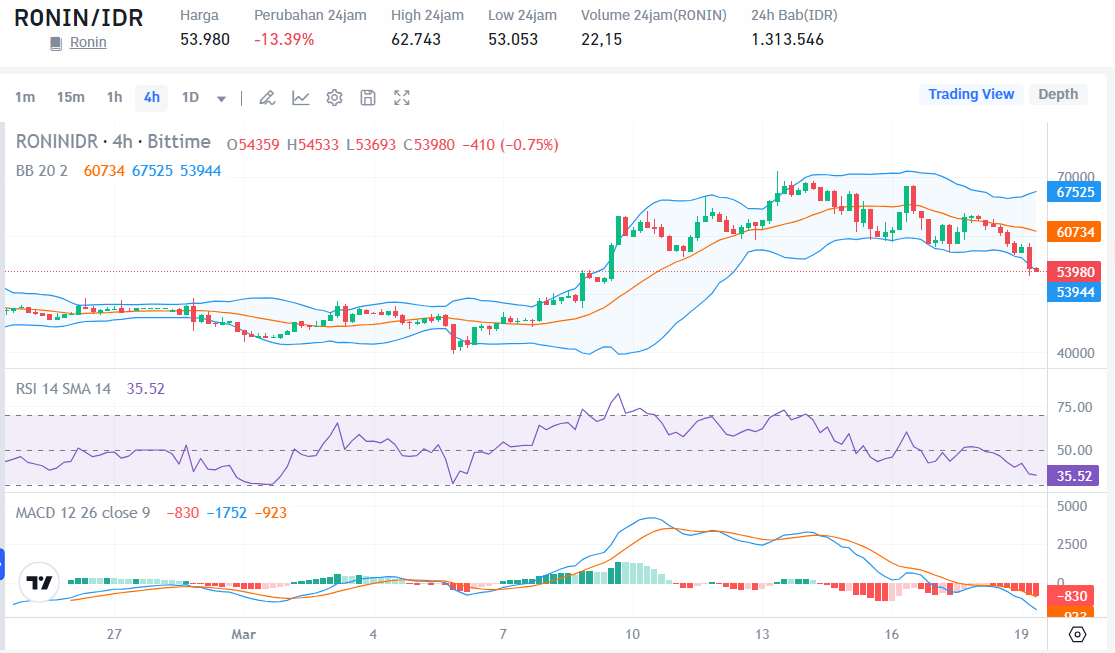Click the 10 date axis label

coord(632,634)
